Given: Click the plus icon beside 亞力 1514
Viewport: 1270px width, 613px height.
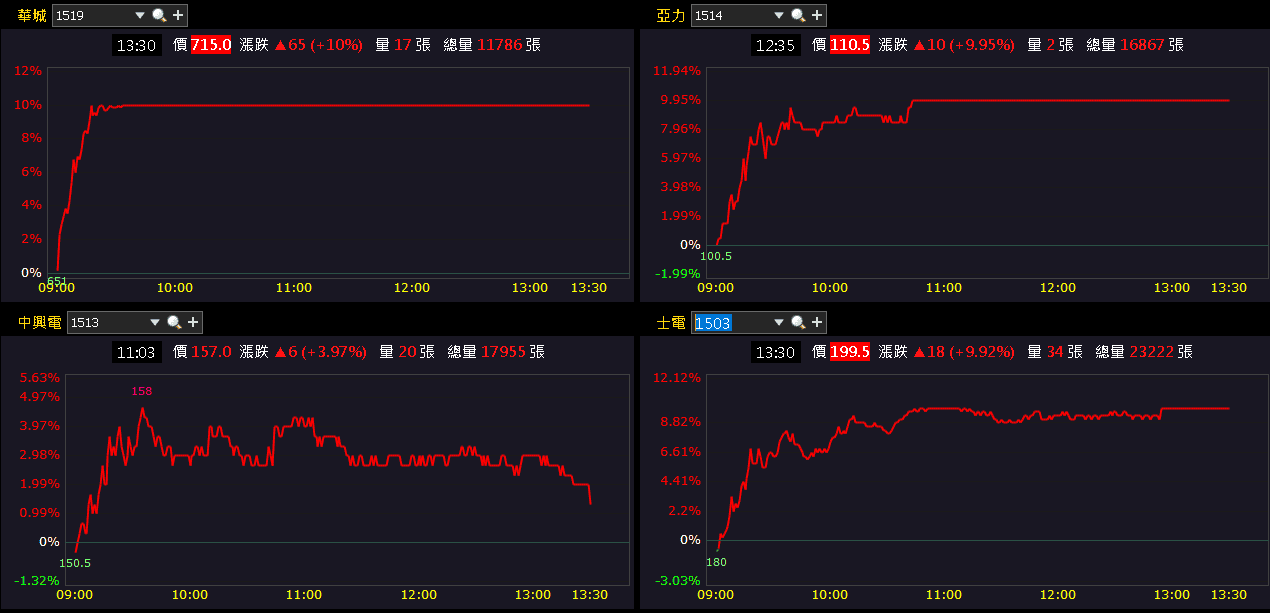Looking at the screenshot, I should 817,15.
